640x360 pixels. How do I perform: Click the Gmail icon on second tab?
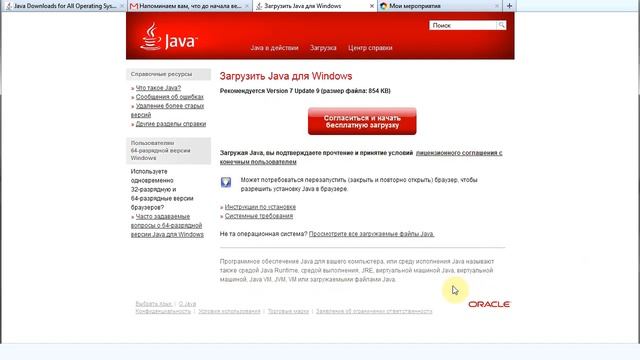point(133,6)
